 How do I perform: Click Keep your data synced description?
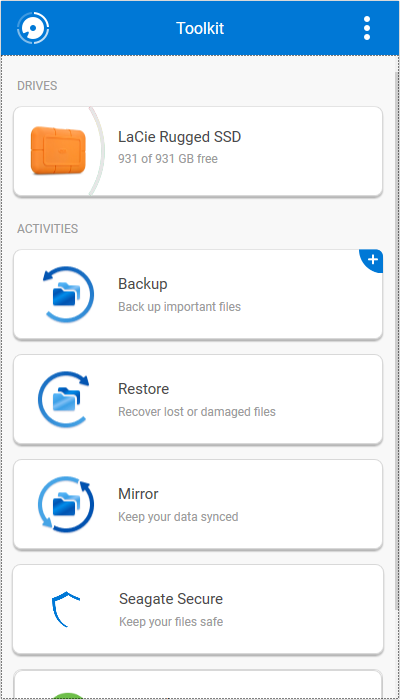click(x=178, y=517)
